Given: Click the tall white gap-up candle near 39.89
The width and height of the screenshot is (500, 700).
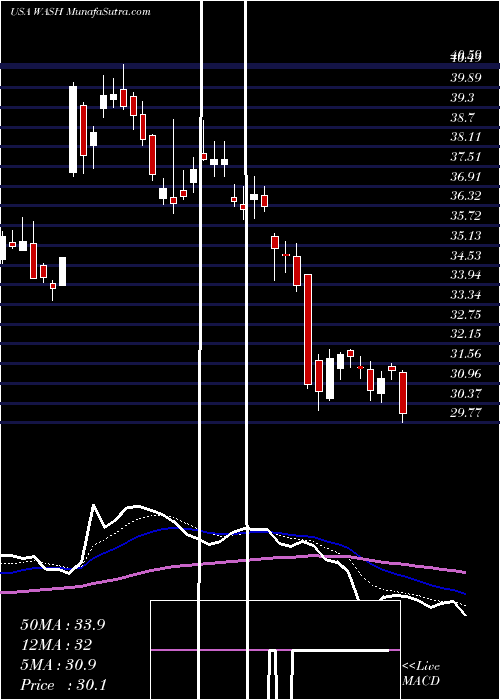Looking at the screenshot, I should (73, 129).
